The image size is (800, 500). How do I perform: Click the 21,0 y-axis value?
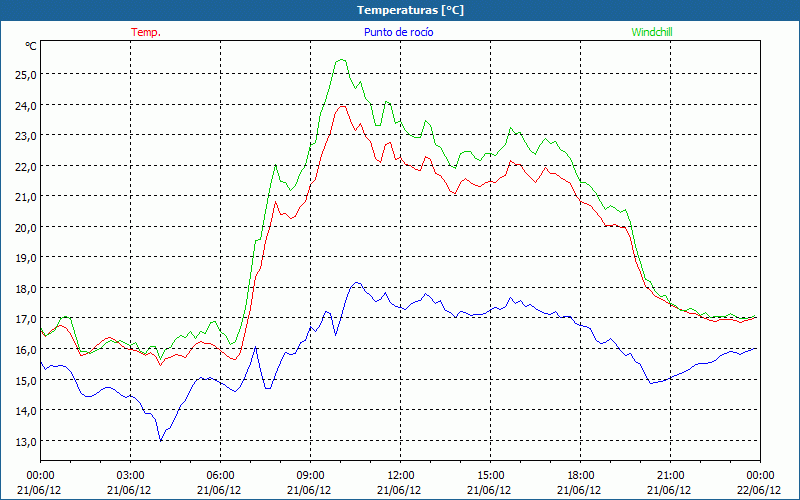click(25, 196)
